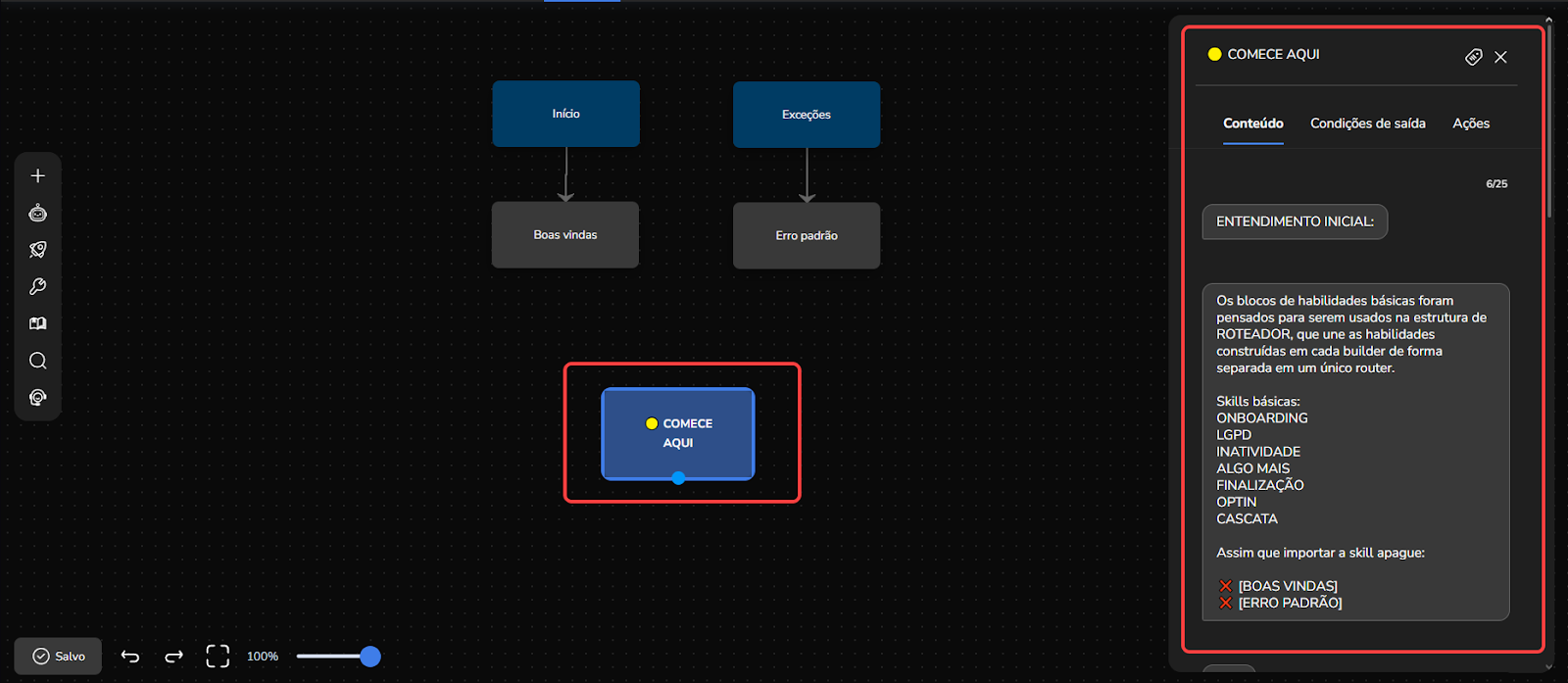Click the fit-to-screen frame icon
The height and width of the screenshot is (683, 1568).
click(x=218, y=657)
